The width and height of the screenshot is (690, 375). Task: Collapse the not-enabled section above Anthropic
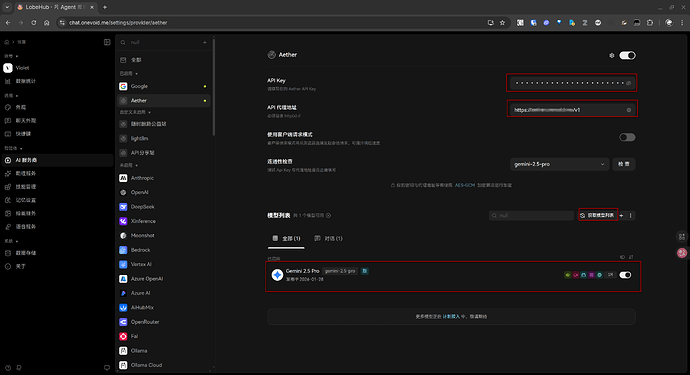128,165
